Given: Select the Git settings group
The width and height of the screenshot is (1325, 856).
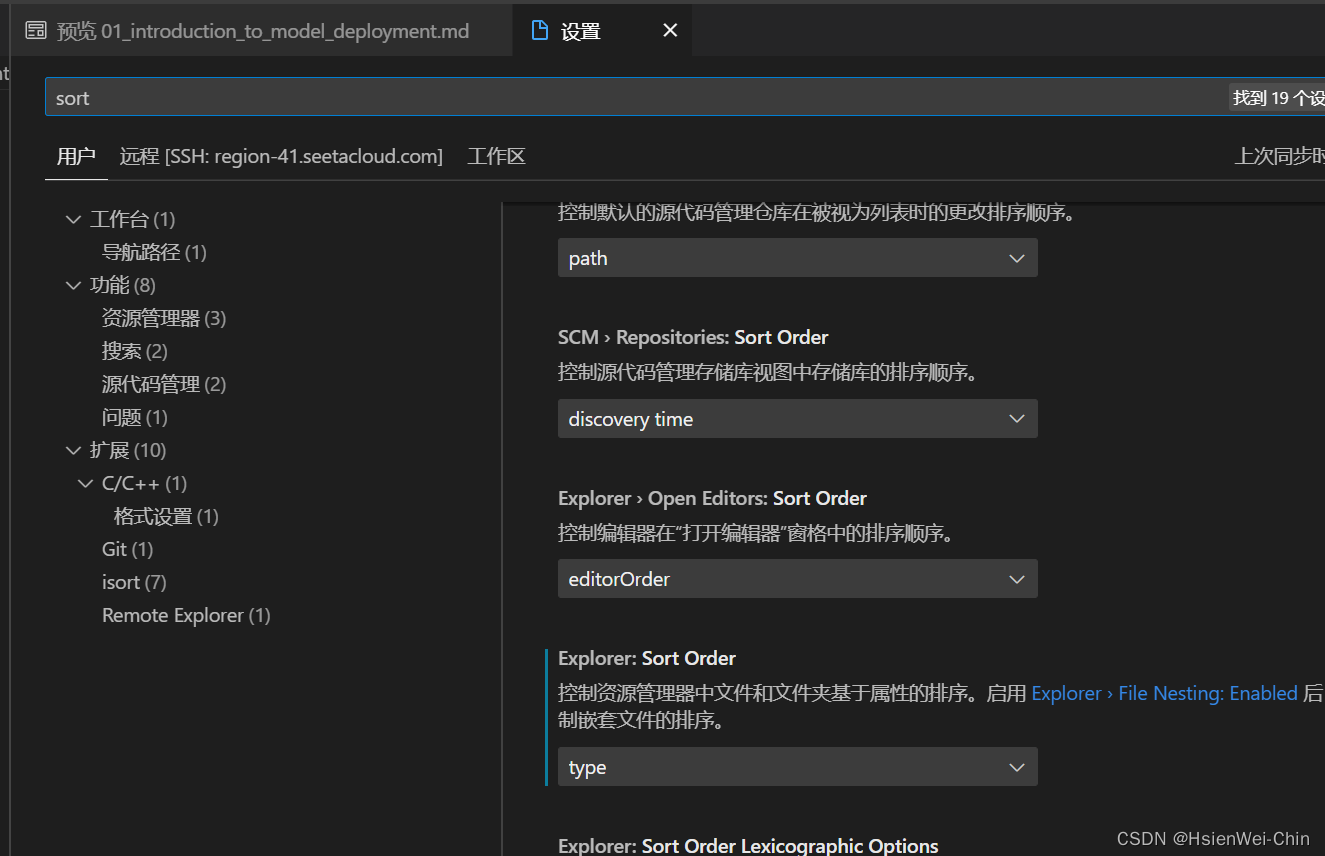Looking at the screenshot, I should [x=127, y=548].
